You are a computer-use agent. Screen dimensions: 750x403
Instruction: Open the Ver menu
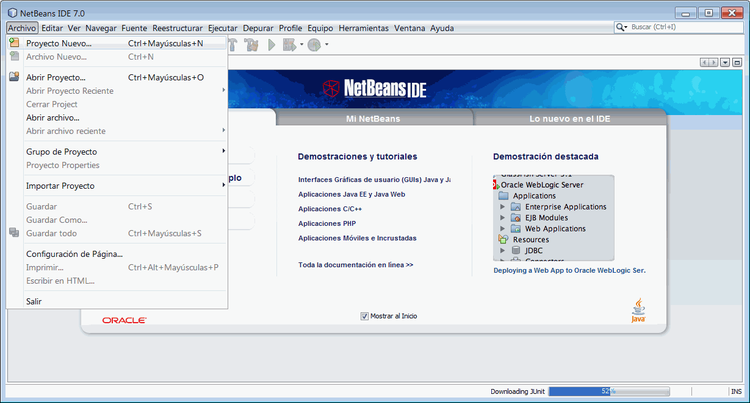click(74, 28)
